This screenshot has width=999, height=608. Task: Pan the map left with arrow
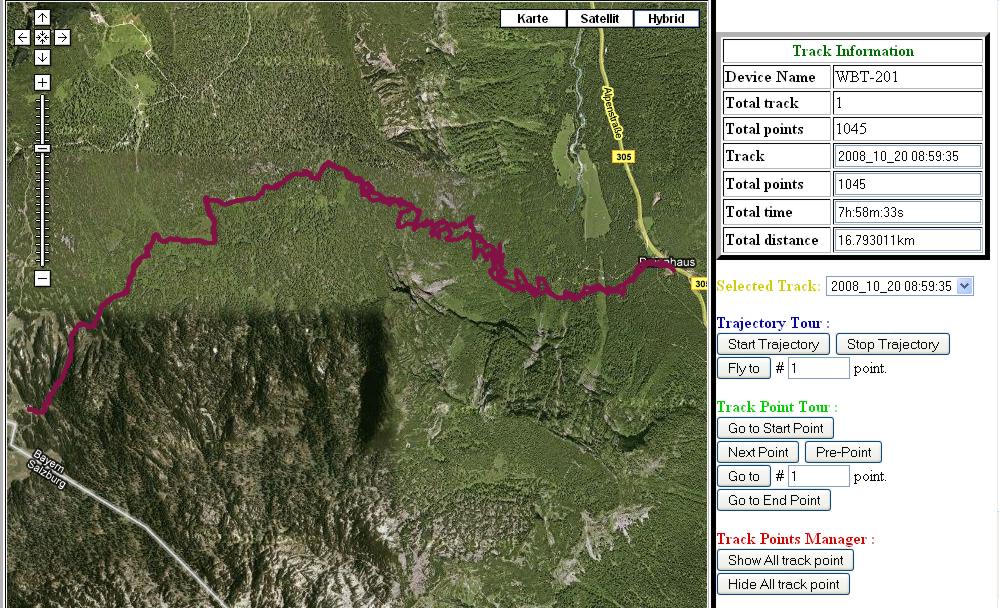coord(23,37)
